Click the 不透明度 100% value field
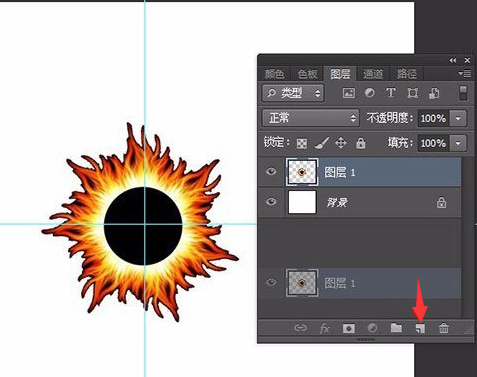The image size is (477, 377). [x=433, y=118]
